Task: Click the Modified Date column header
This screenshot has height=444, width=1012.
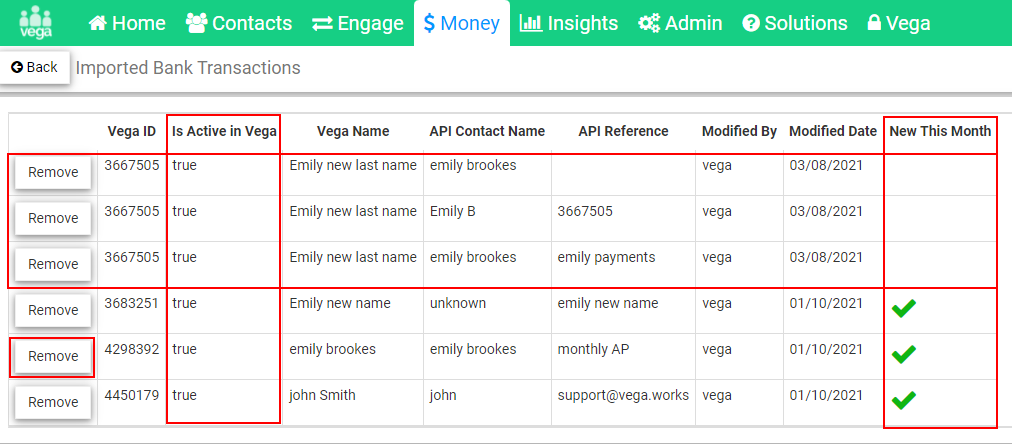Action: [833, 131]
